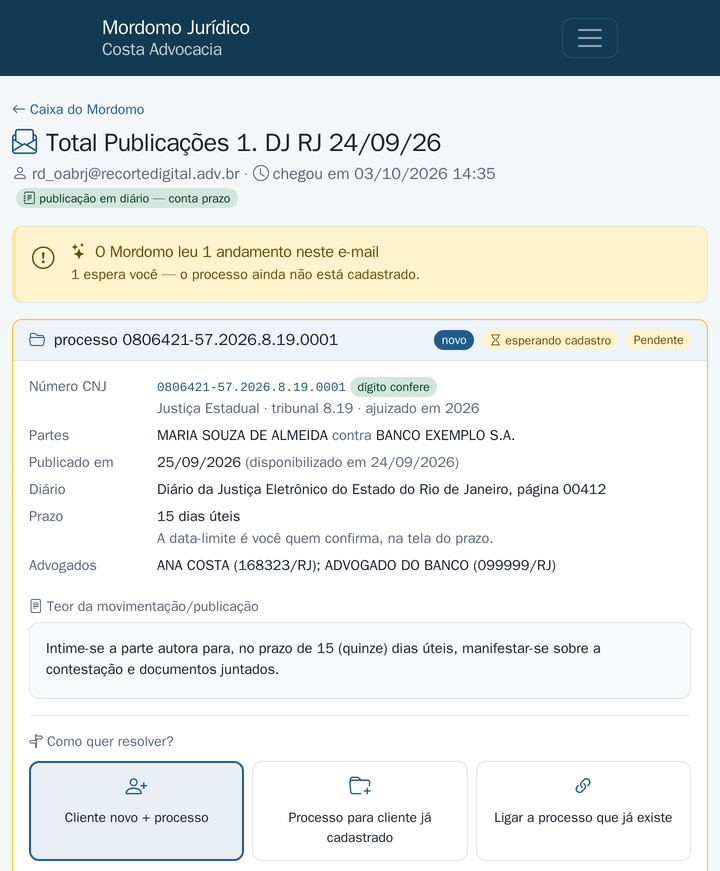Click the text 'MARIA SOUZA DE ALMEIDA'
The width and height of the screenshot is (720, 871).
coord(242,435)
